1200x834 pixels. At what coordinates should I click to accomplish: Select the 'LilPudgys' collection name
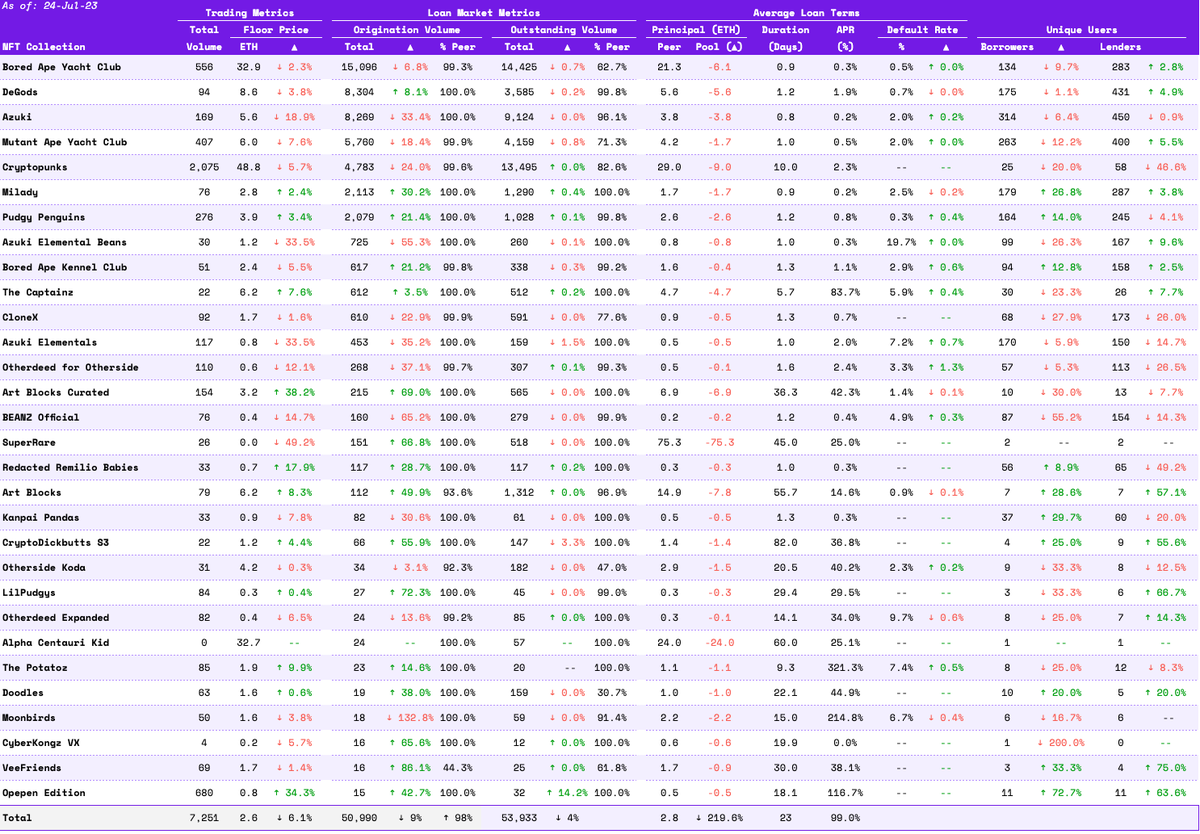tap(29, 592)
